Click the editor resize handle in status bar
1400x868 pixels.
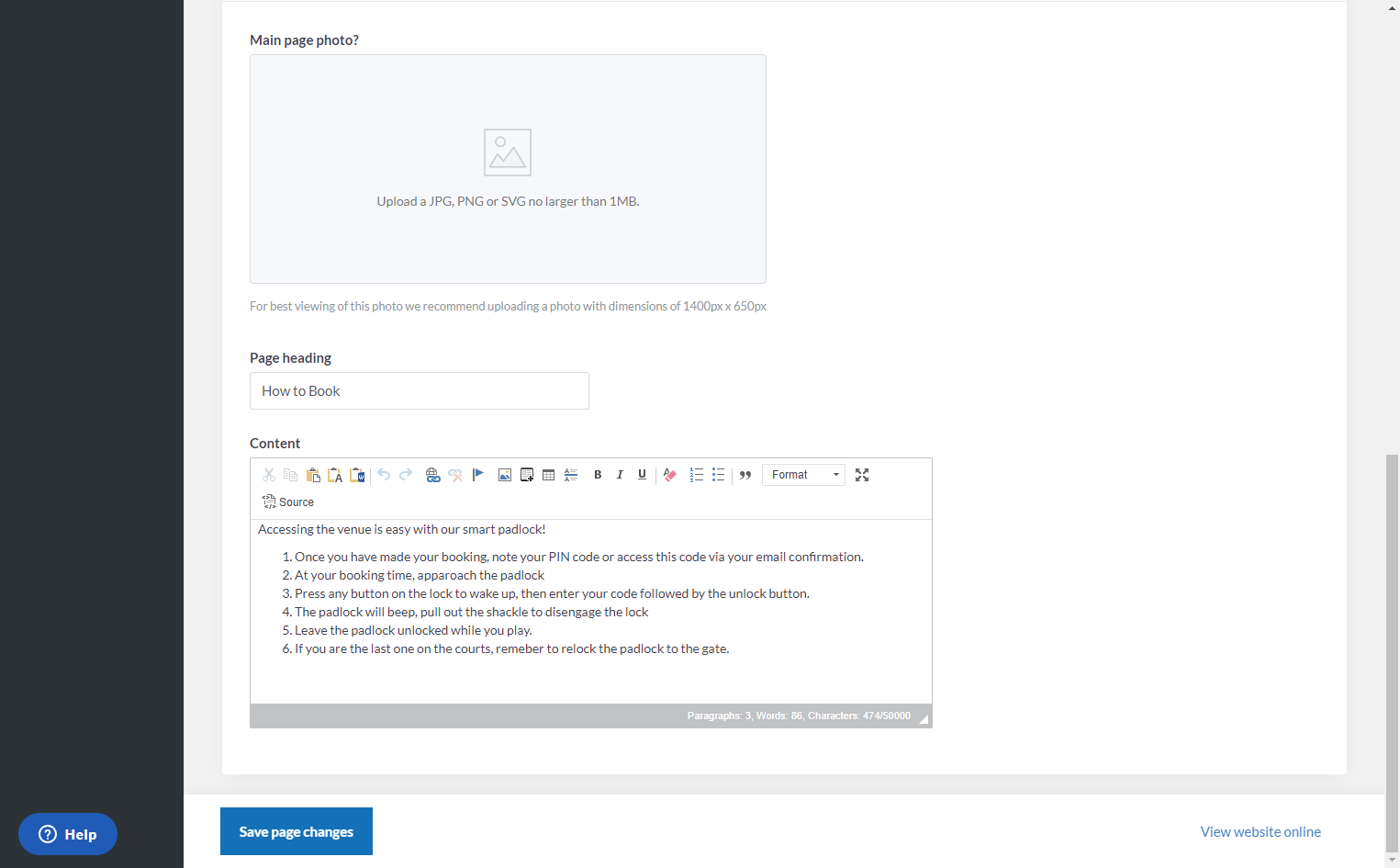tap(923, 718)
